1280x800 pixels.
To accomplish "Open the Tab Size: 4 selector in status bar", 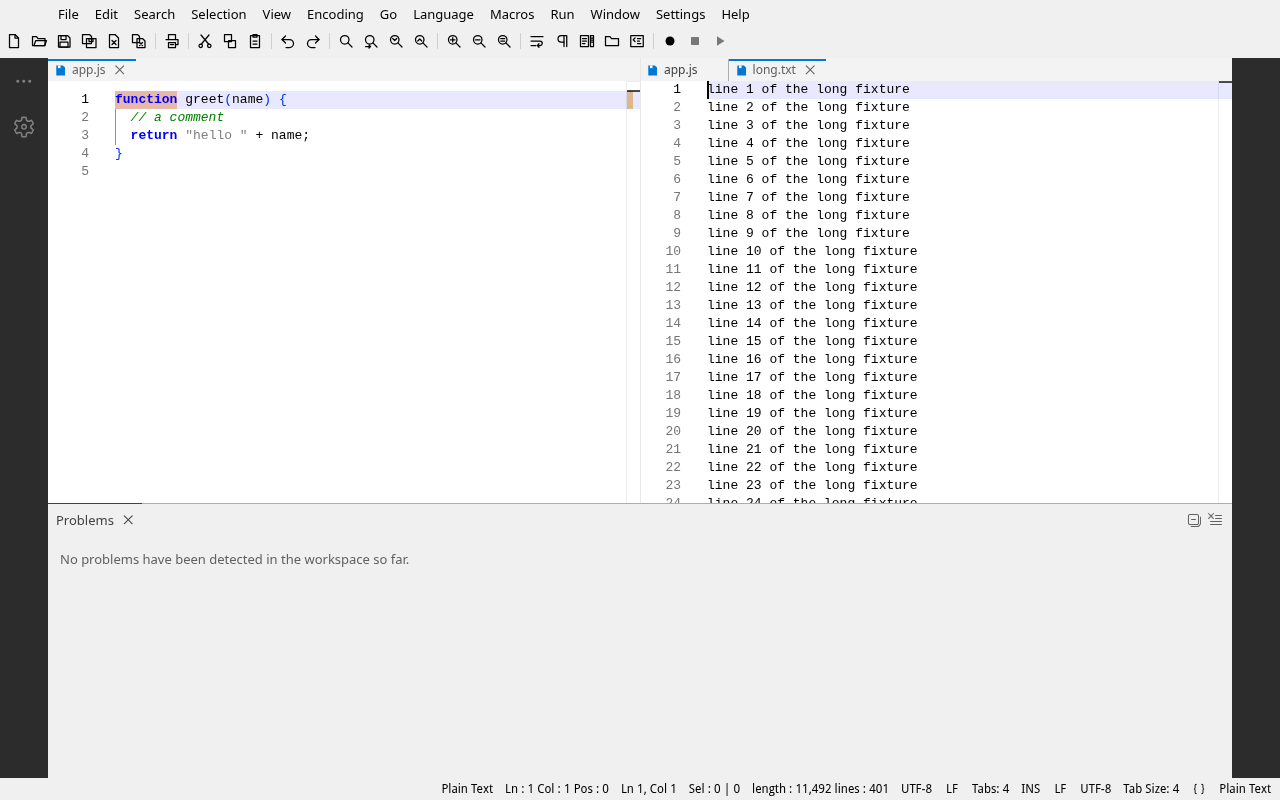I will [1151, 789].
